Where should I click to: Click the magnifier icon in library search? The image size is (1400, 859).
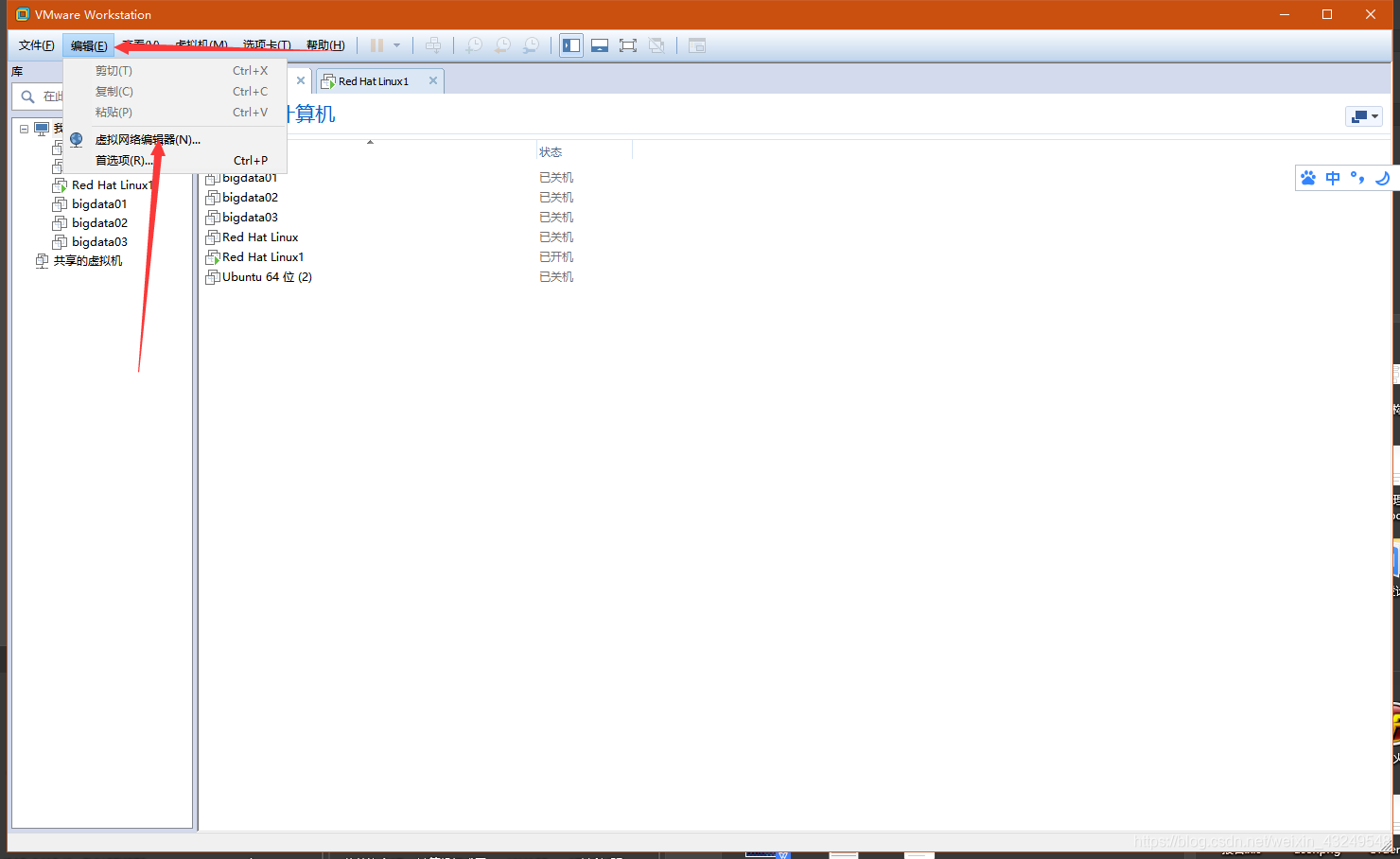click(x=27, y=96)
